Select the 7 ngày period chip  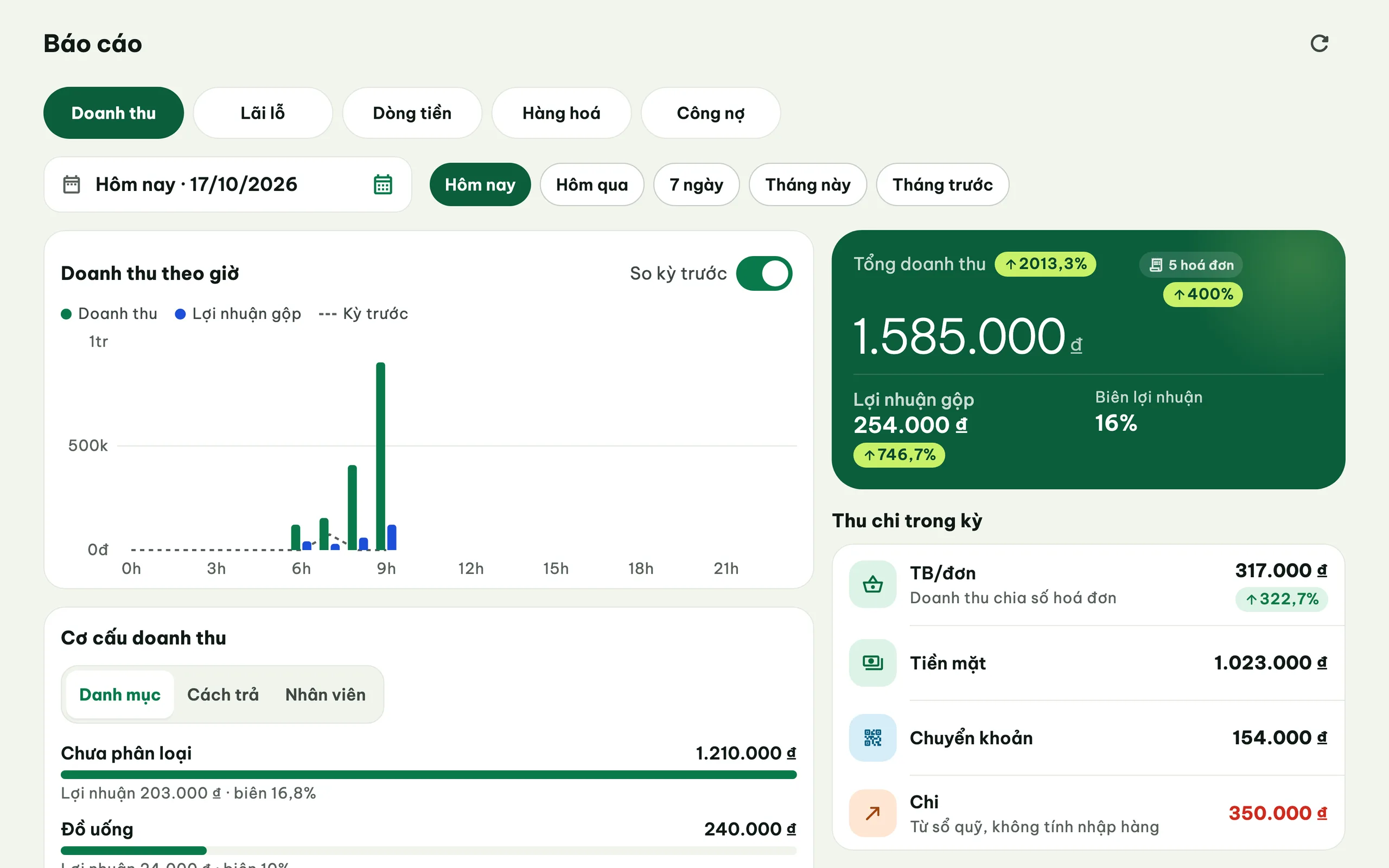click(696, 184)
